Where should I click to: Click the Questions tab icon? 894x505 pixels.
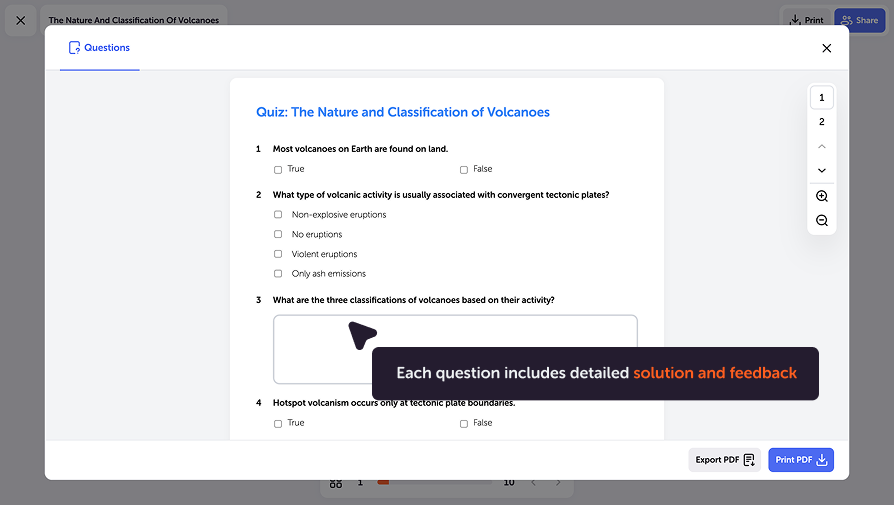(74, 48)
